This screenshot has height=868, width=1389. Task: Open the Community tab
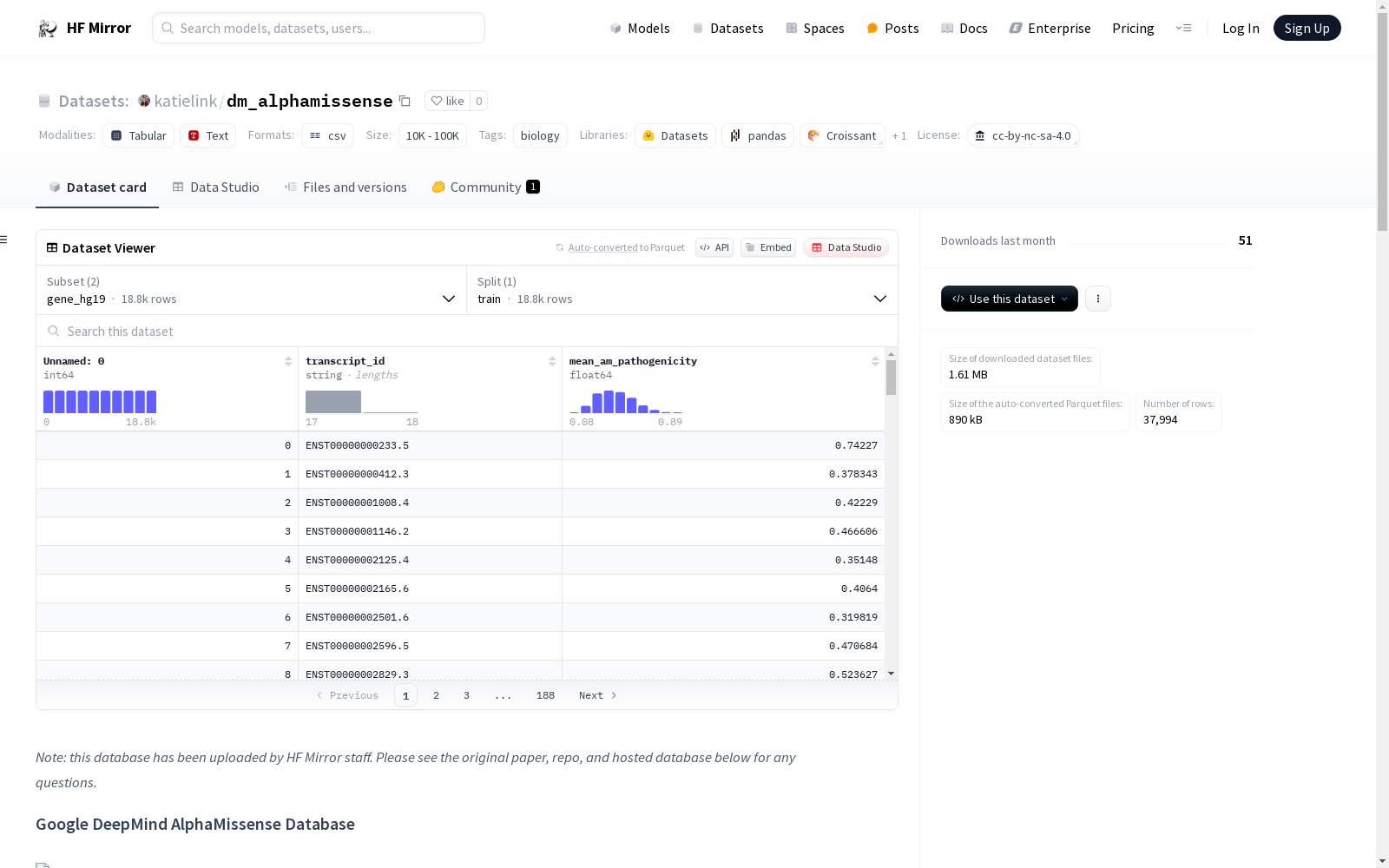pos(486,187)
